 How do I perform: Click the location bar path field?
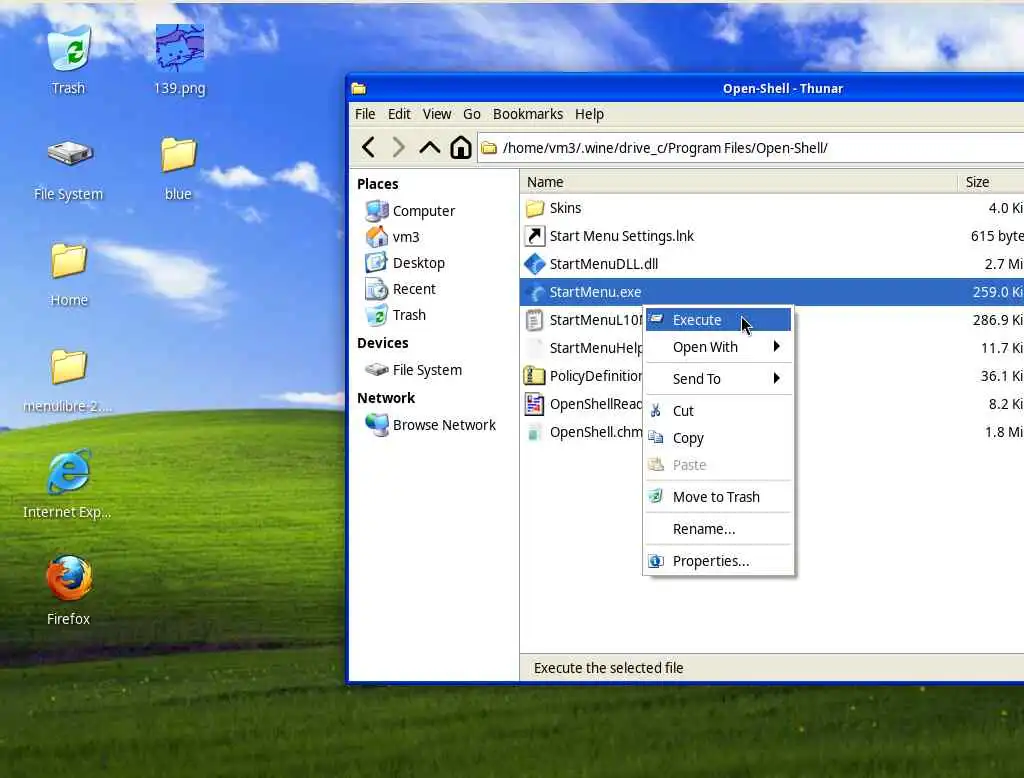point(751,148)
